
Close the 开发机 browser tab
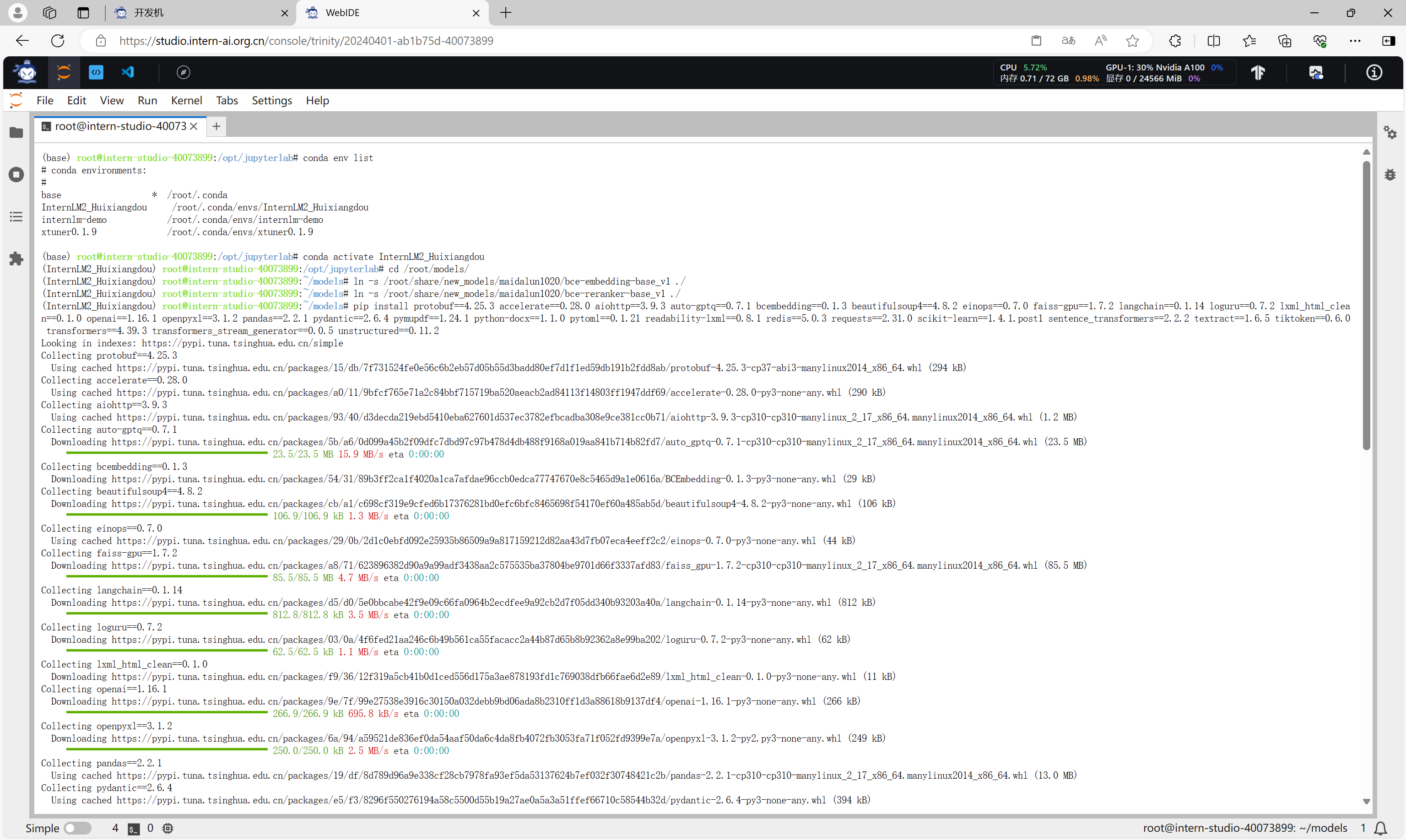[284, 12]
